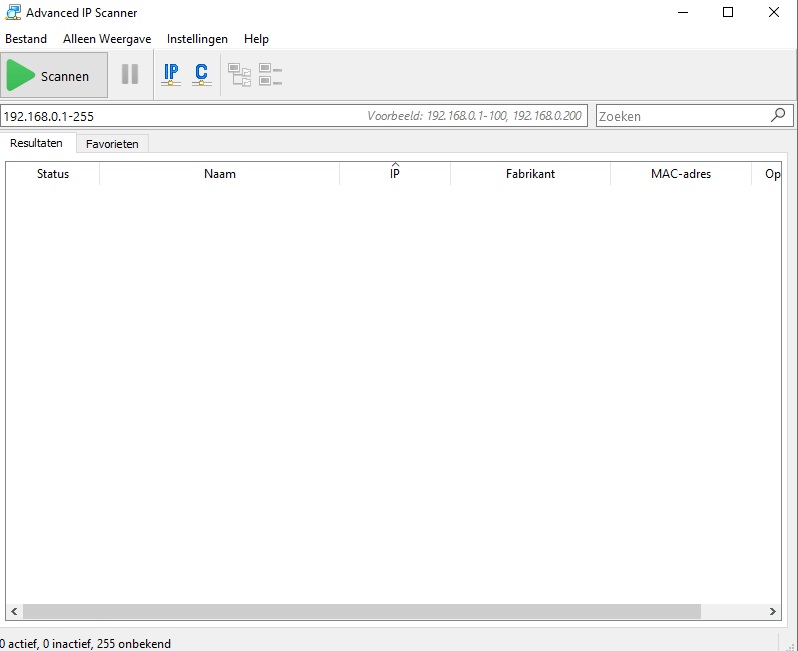The height and width of the screenshot is (651, 798).
Task: Click the expand all tree icon
Action: tap(239, 75)
